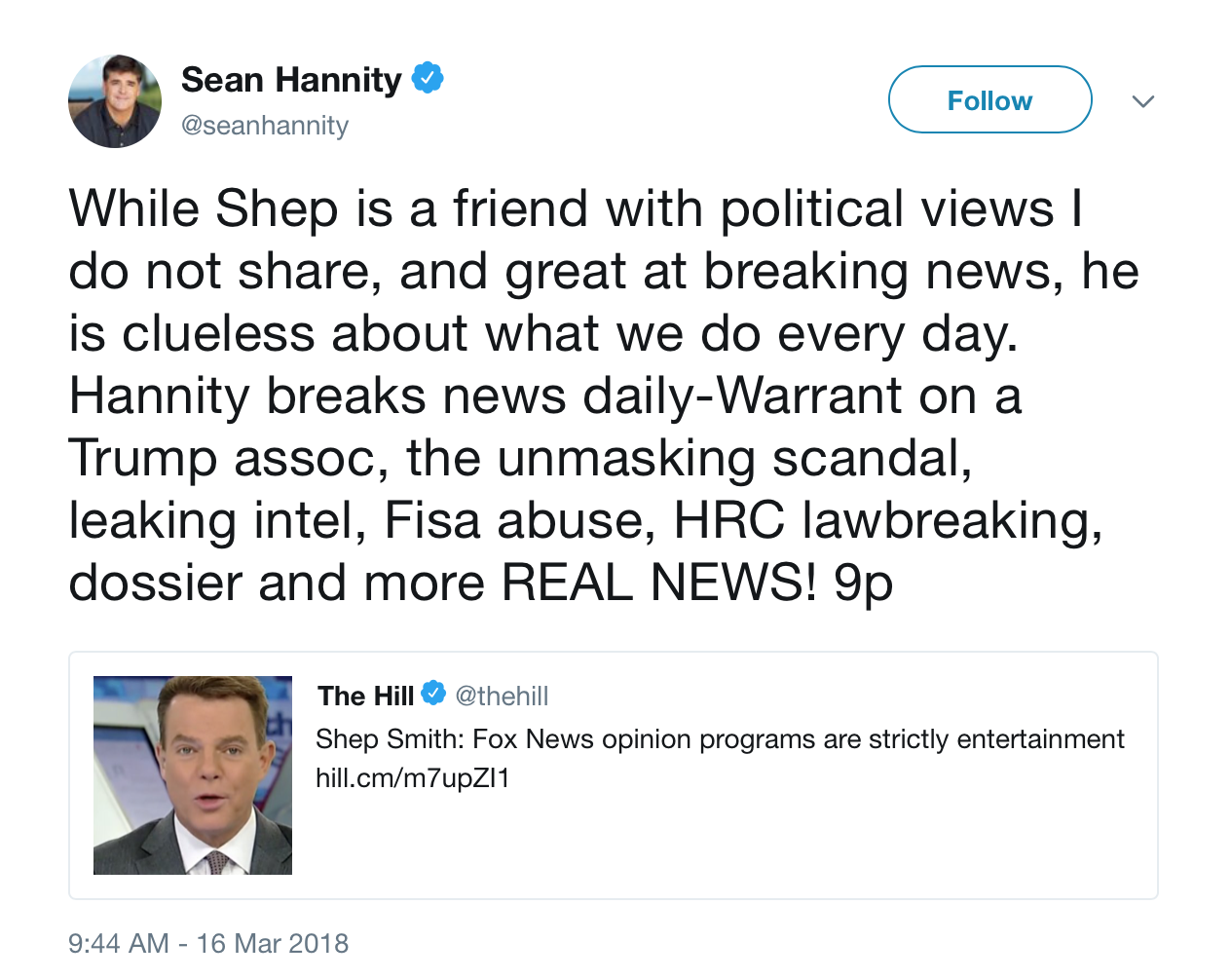Follow Sean Hannity with the Follow button
Viewport: 1231px width, 980px height.
pyautogui.click(x=989, y=100)
